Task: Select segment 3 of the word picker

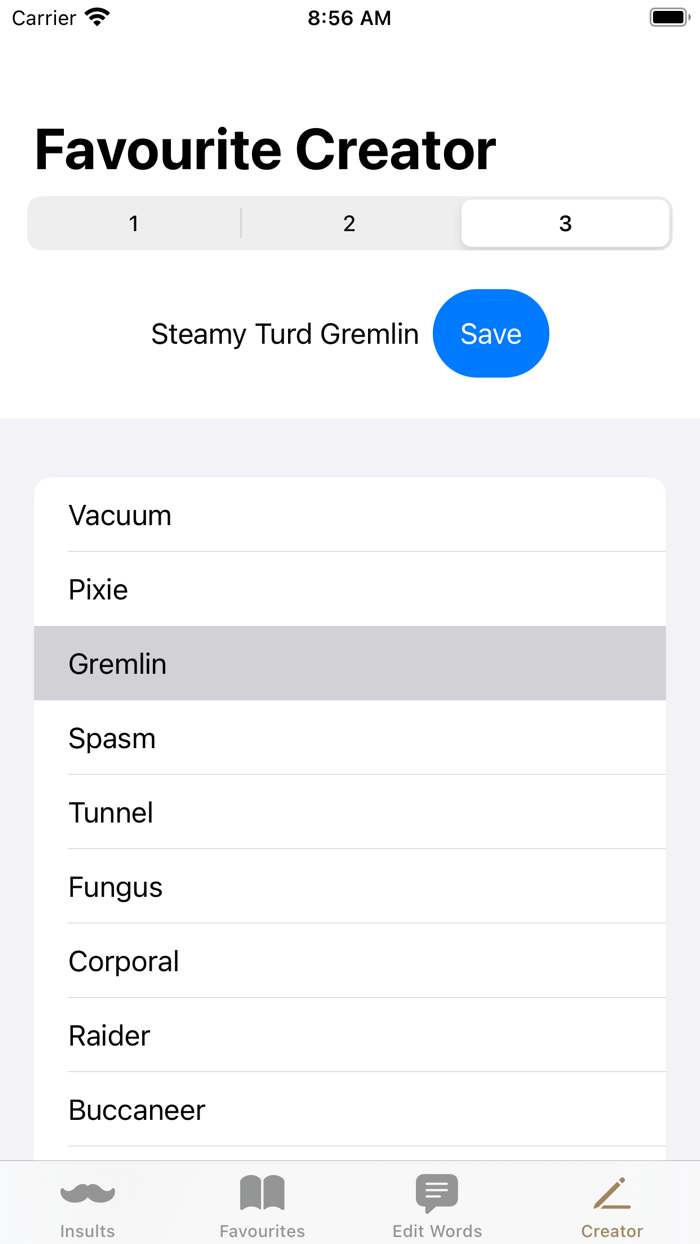Action: (564, 223)
